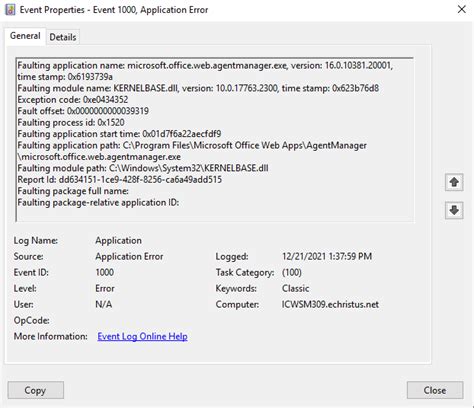Copy the event details with Copy button
The image size is (474, 408).
click(x=36, y=390)
